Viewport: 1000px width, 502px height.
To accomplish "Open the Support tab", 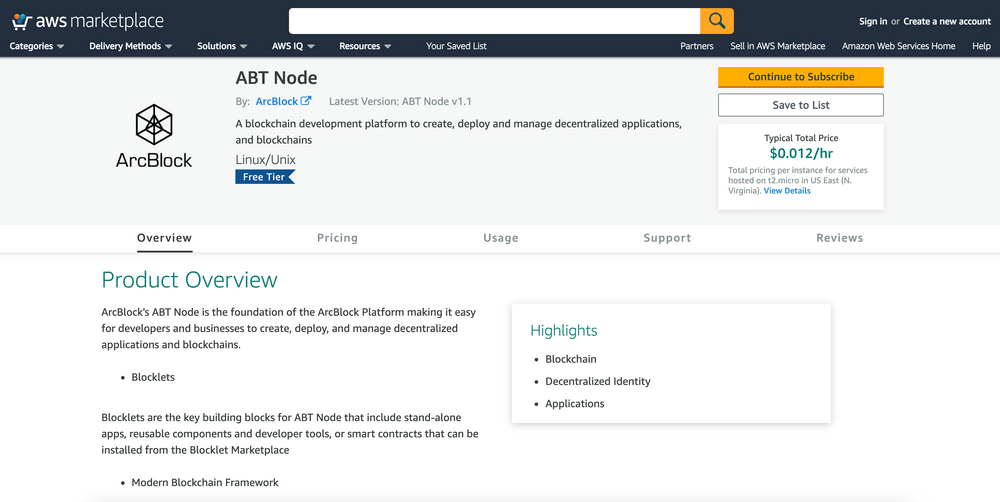I will point(667,238).
